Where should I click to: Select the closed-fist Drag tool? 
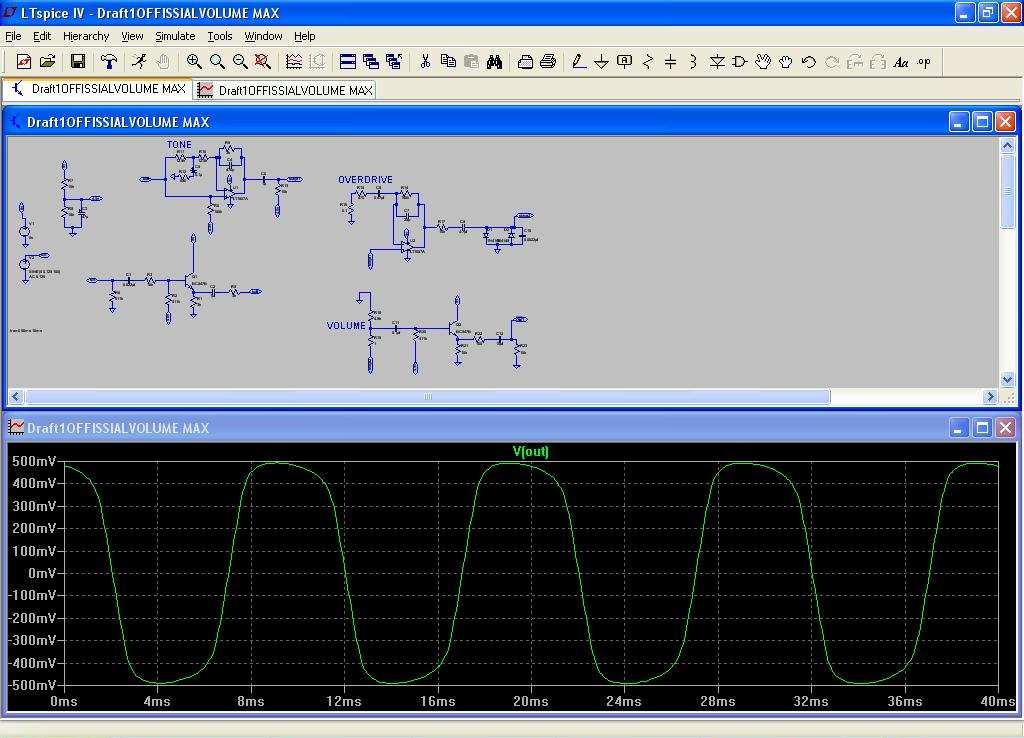click(x=786, y=62)
